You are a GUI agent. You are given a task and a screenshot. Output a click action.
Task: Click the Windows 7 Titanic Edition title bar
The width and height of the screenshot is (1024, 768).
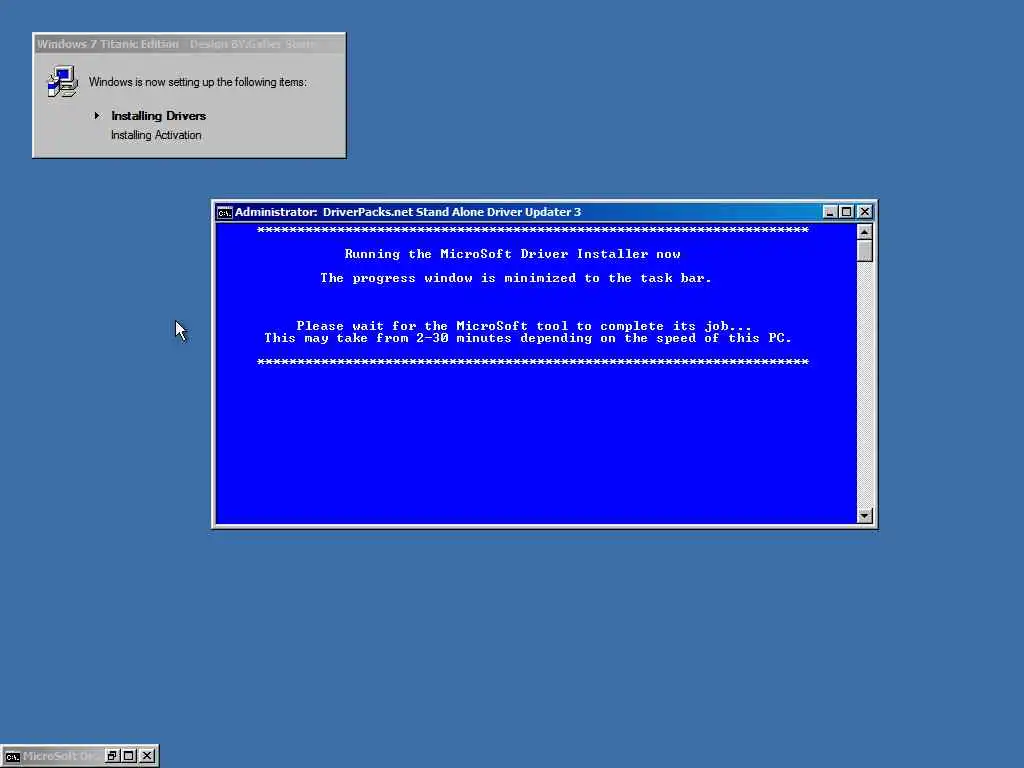[x=189, y=44]
